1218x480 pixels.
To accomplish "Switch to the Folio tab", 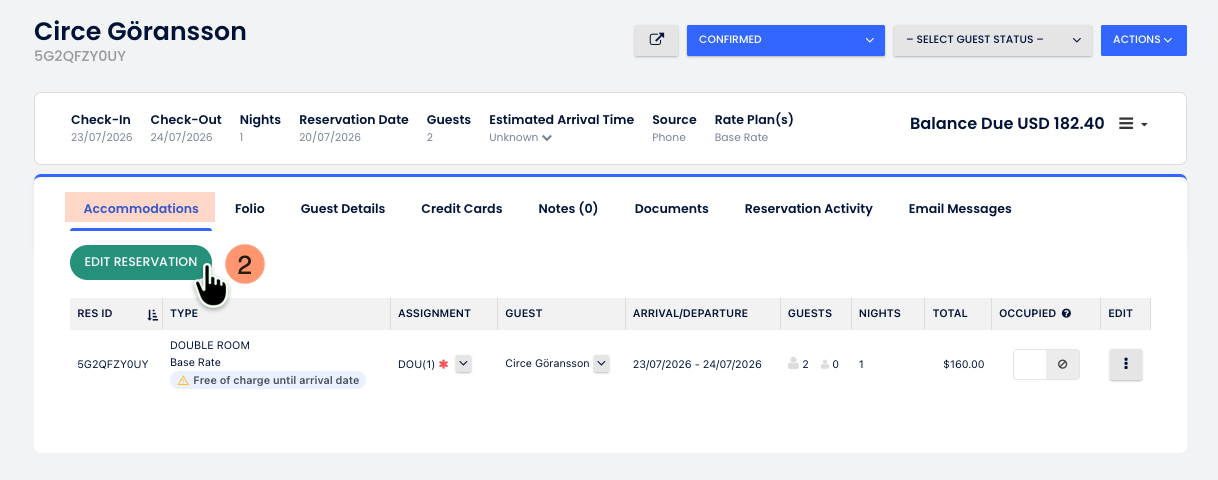I will click(250, 209).
